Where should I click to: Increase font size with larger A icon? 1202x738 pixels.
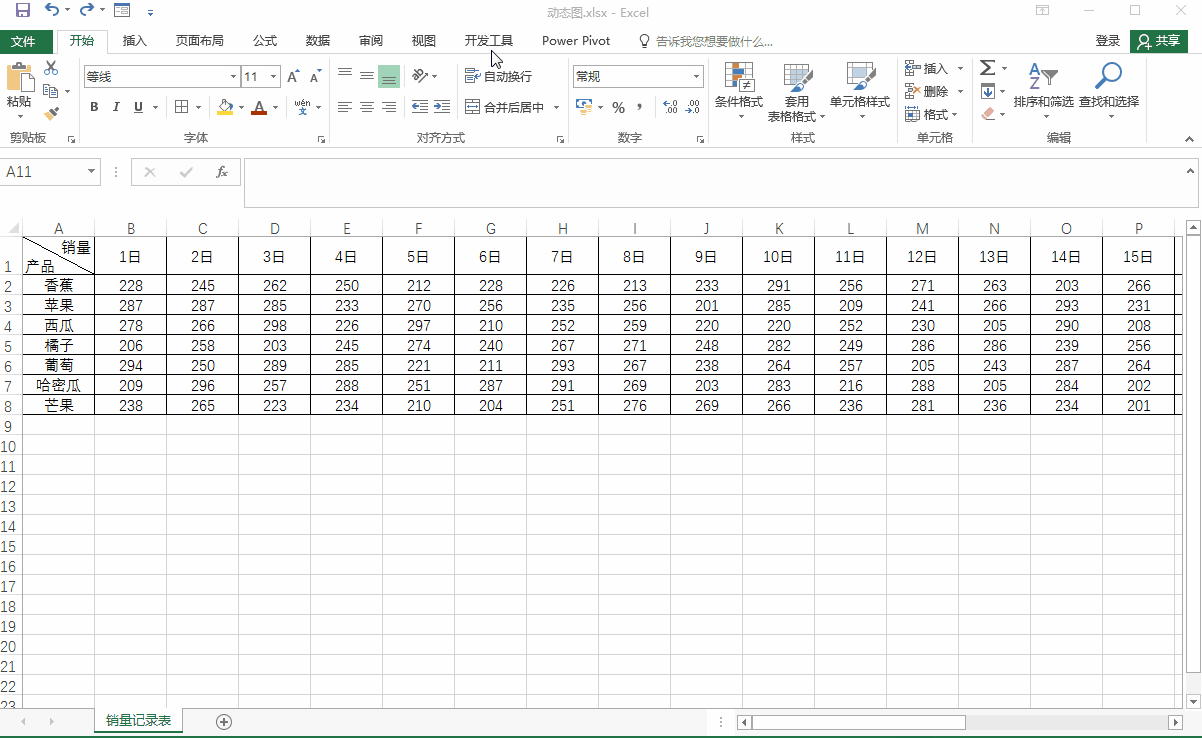click(x=293, y=77)
